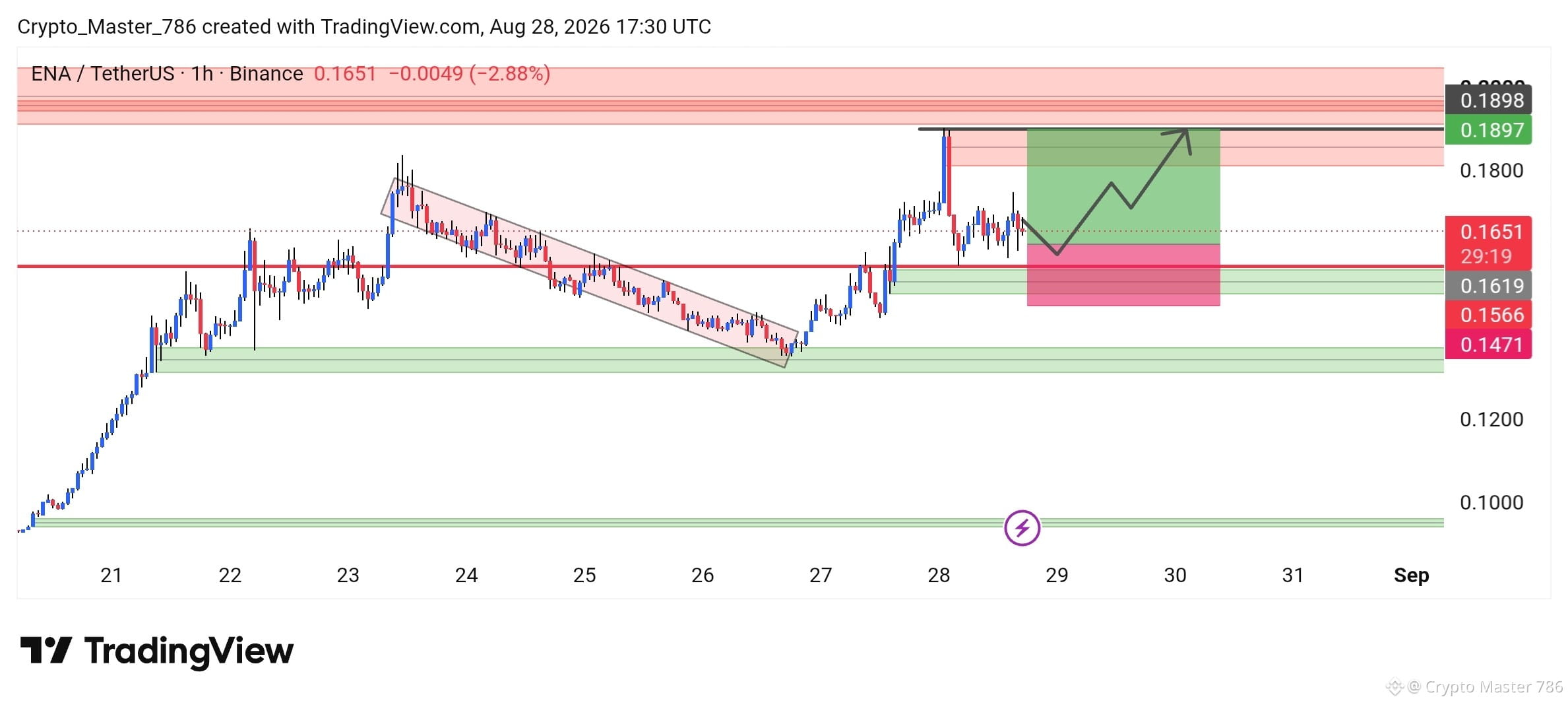This screenshot has width=1568, height=703.
Task: Click the pink 0.1471 stop price label
Action: tap(1488, 345)
